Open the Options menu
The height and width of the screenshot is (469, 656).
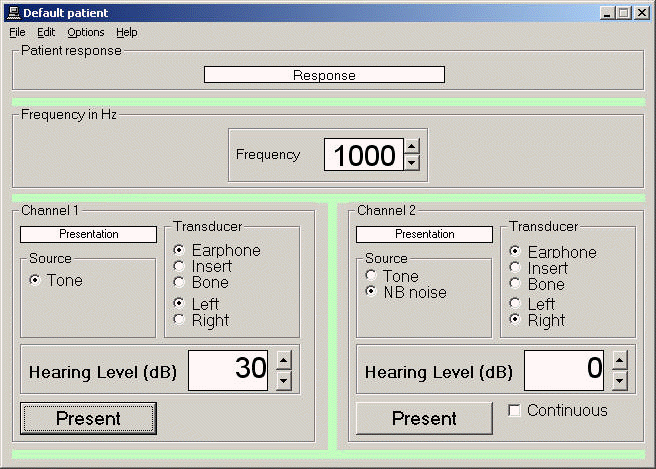[x=86, y=32]
